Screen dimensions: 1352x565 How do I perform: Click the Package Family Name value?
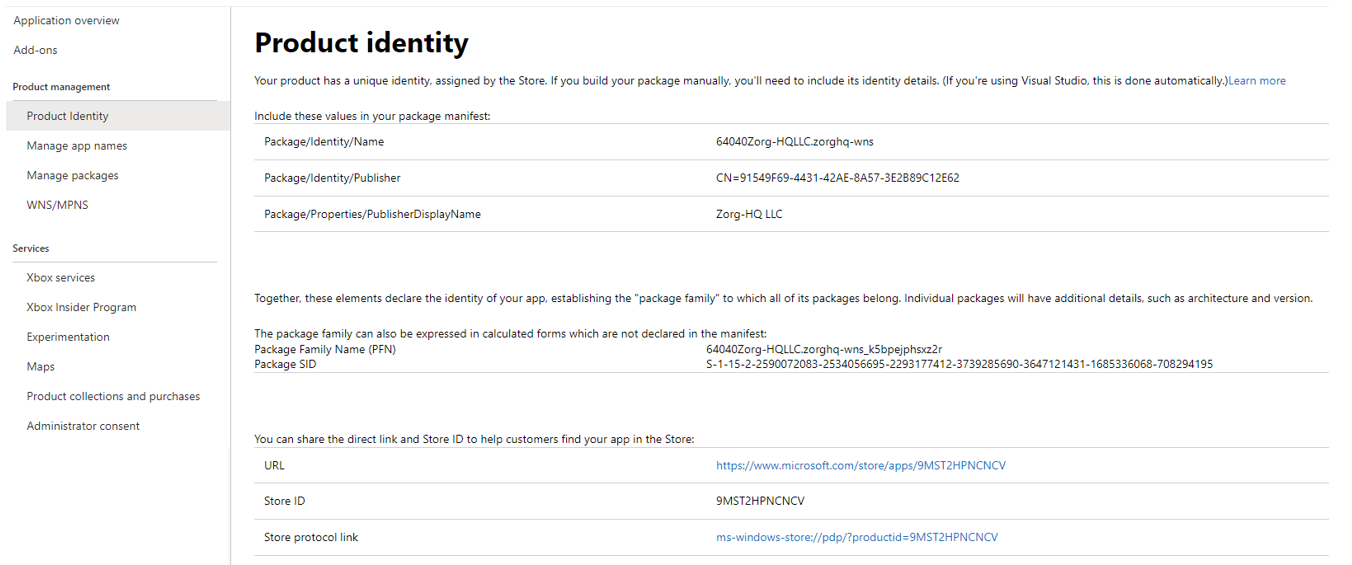tap(824, 350)
